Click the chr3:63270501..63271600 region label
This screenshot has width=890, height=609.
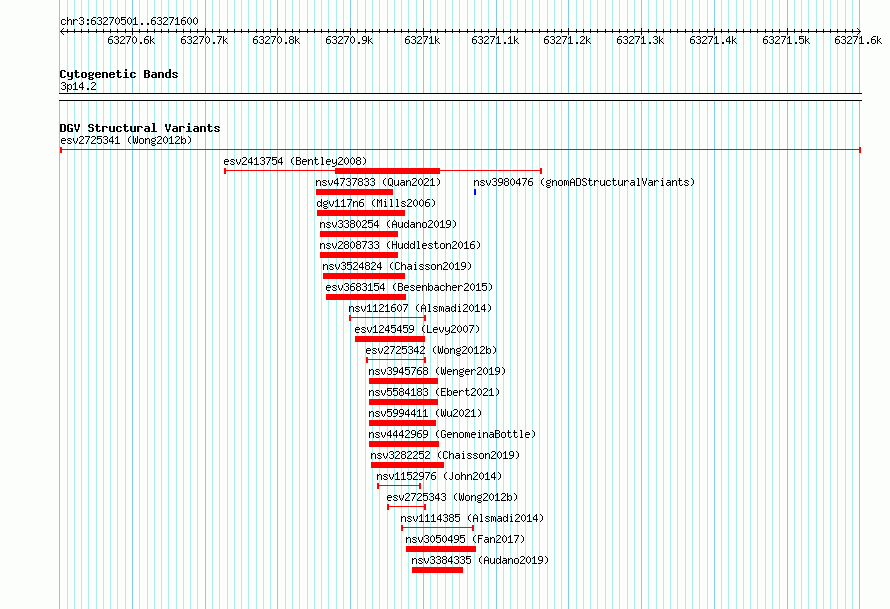(x=129, y=22)
